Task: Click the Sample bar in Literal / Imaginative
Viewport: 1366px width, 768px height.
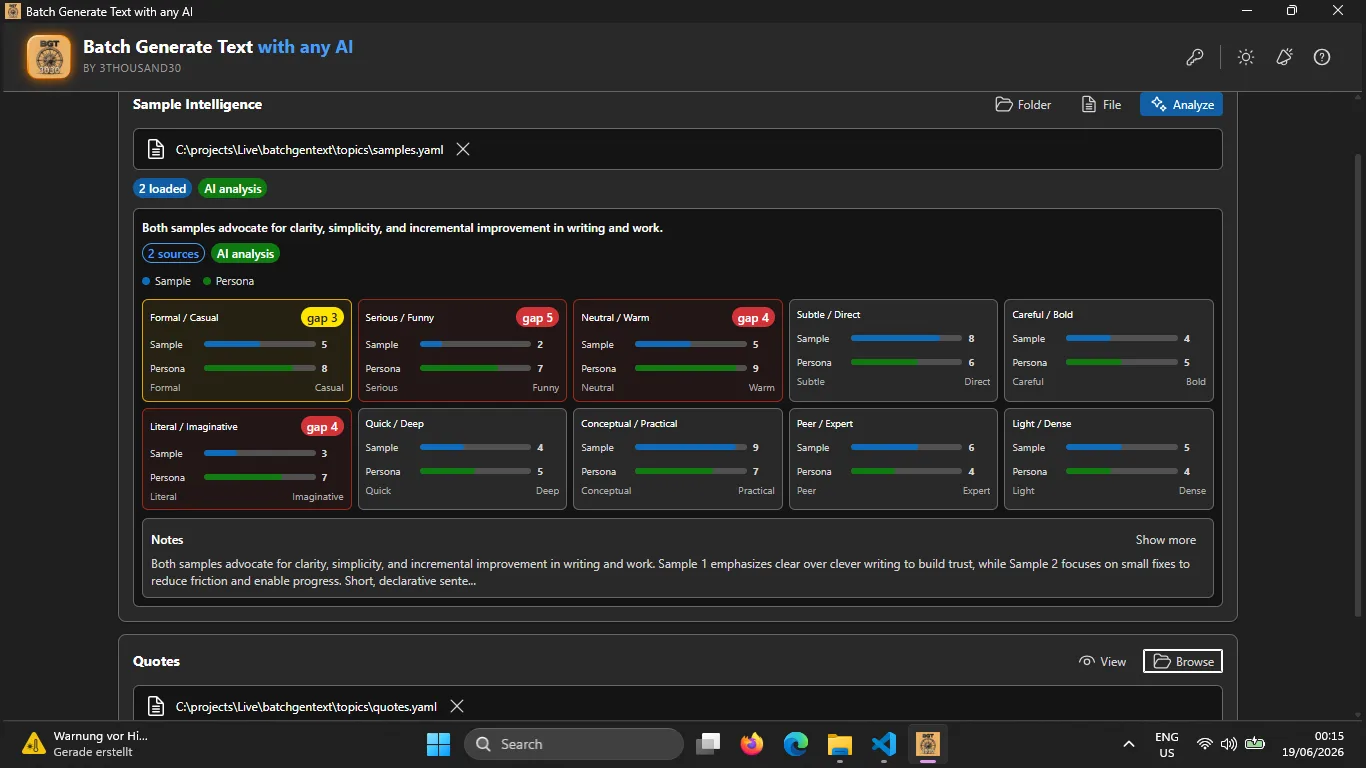Action: 259,453
